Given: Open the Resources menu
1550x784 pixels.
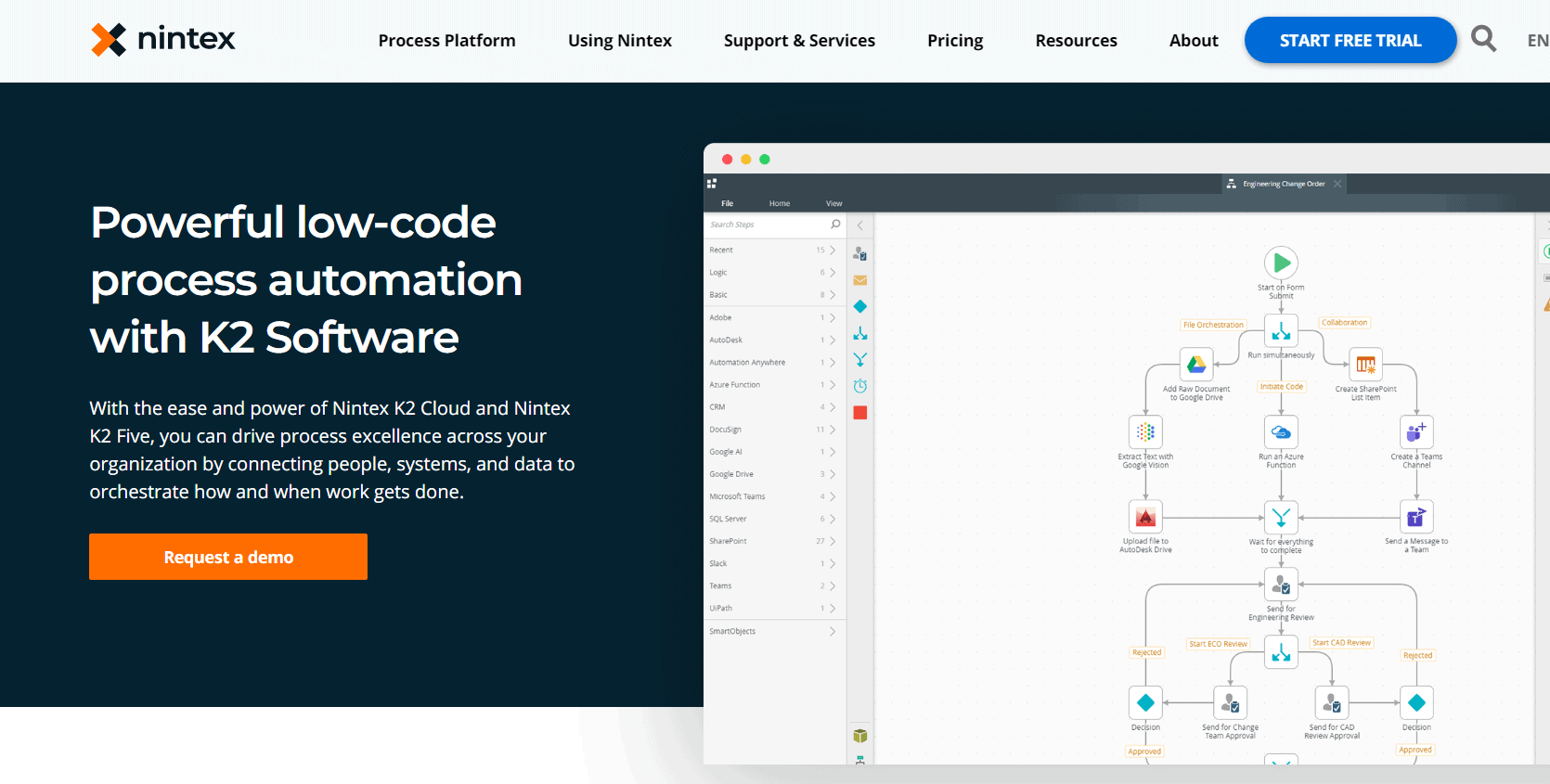Looking at the screenshot, I should coord(1076,40).
